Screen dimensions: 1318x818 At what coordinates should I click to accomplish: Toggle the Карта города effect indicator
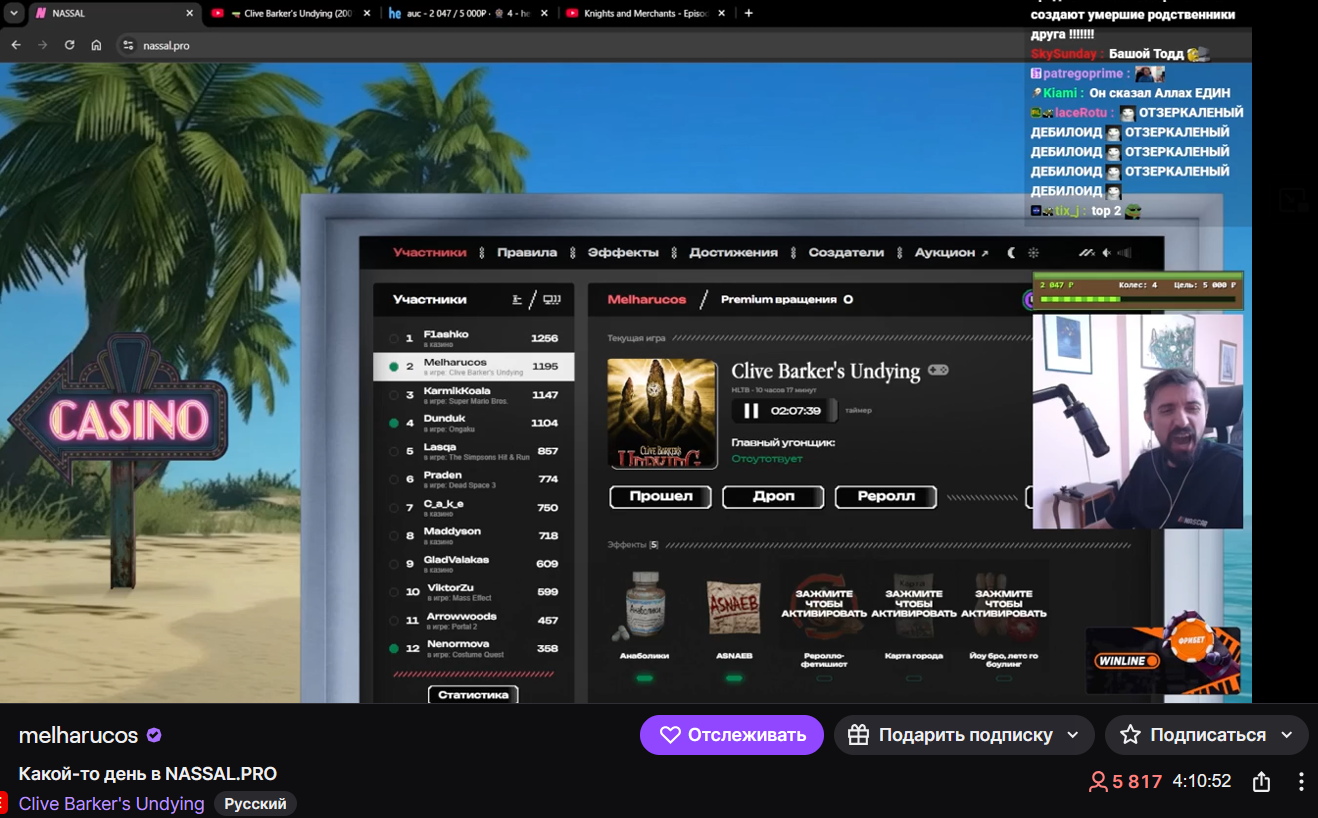914,678
